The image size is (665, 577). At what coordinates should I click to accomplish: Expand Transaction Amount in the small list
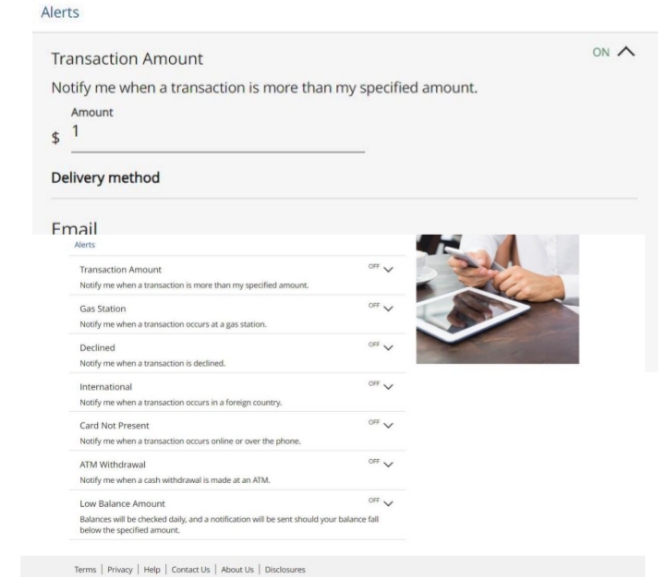tap(388, 271)
